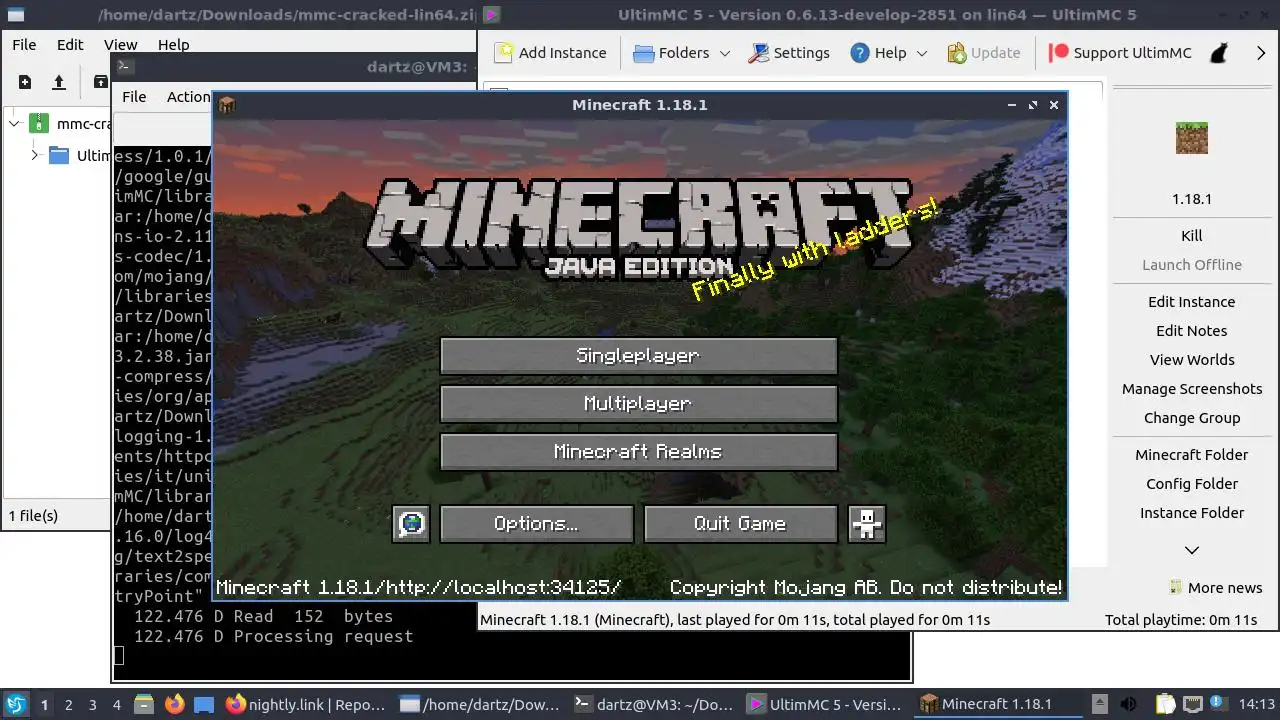This screenshot has width=1280, height=720.
Task: Expand the UltimMC folder tree node
Action: [35, 155]
